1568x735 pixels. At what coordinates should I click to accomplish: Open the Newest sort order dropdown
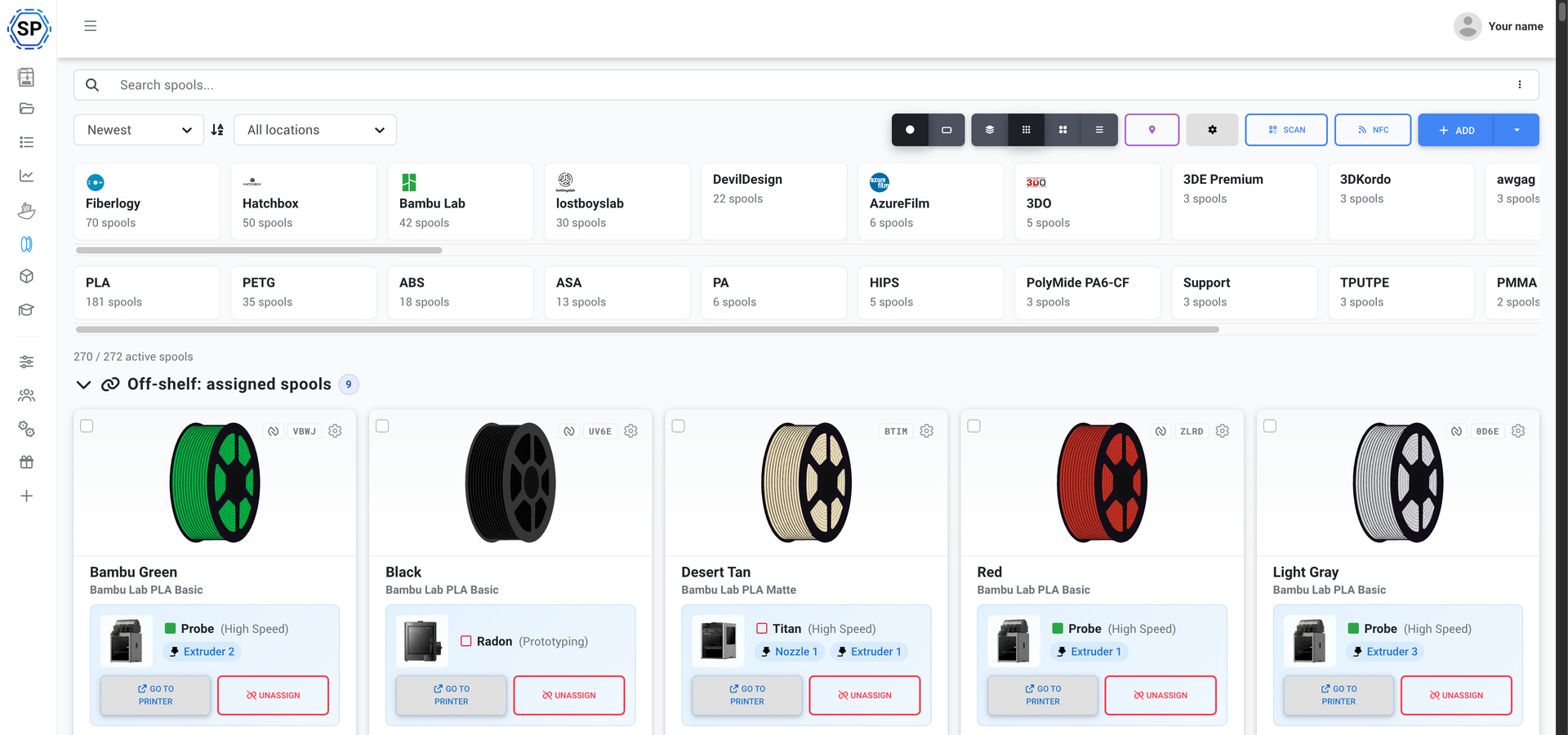(138, 129)
